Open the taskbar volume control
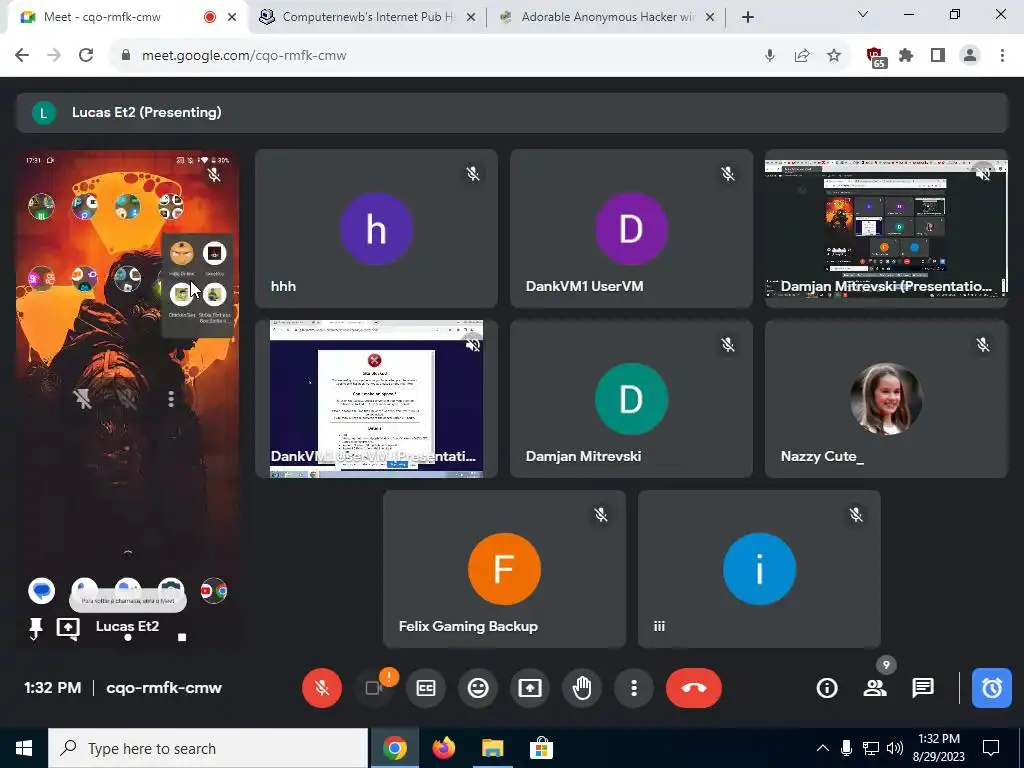This screenshot has height=768, width=1024. click(895, 748)
